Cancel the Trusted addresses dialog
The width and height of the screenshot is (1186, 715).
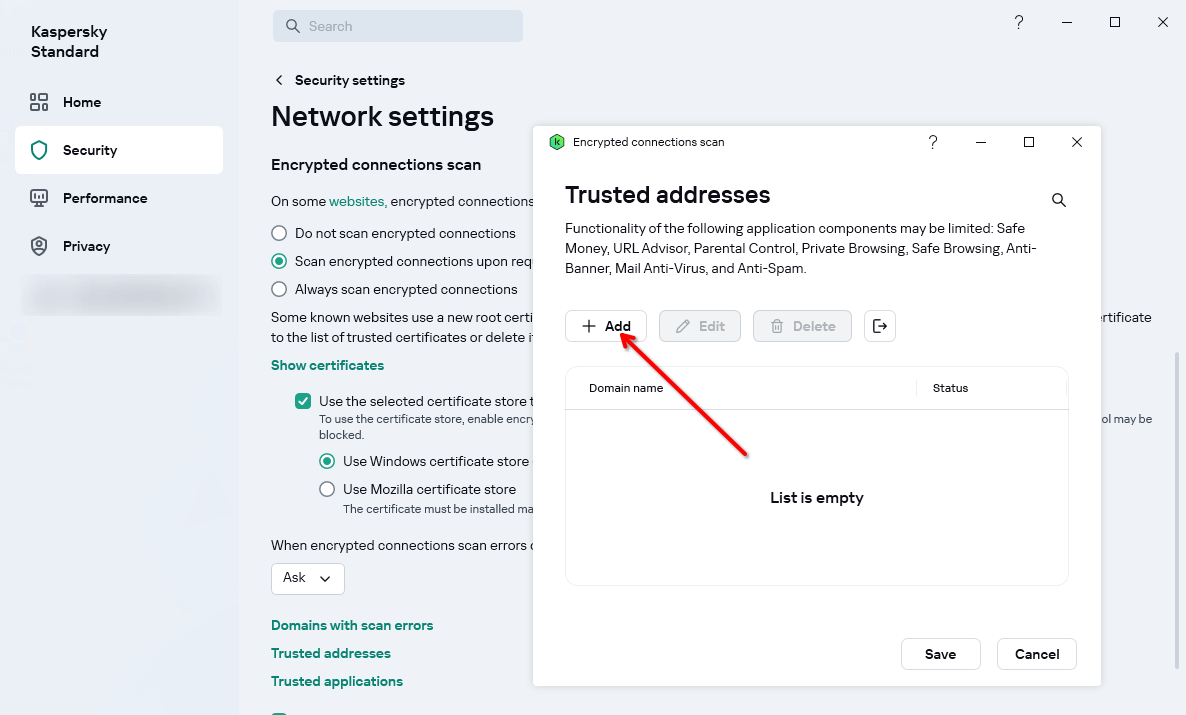(1036, 654)
